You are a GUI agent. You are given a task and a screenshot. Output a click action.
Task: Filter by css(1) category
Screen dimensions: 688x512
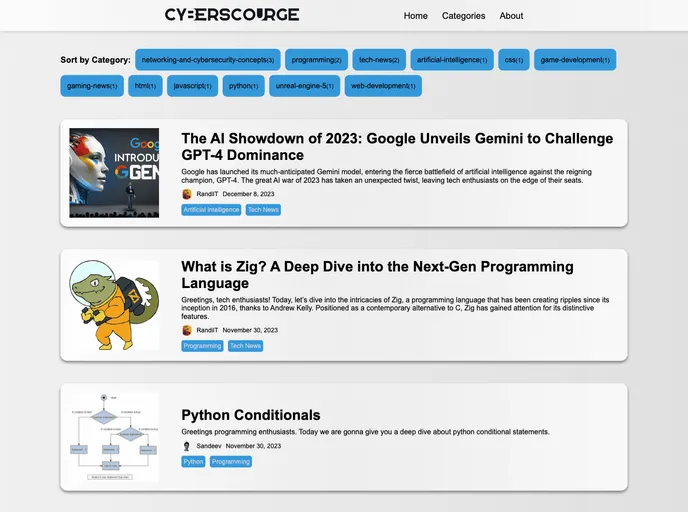click(x=514, y=60)
